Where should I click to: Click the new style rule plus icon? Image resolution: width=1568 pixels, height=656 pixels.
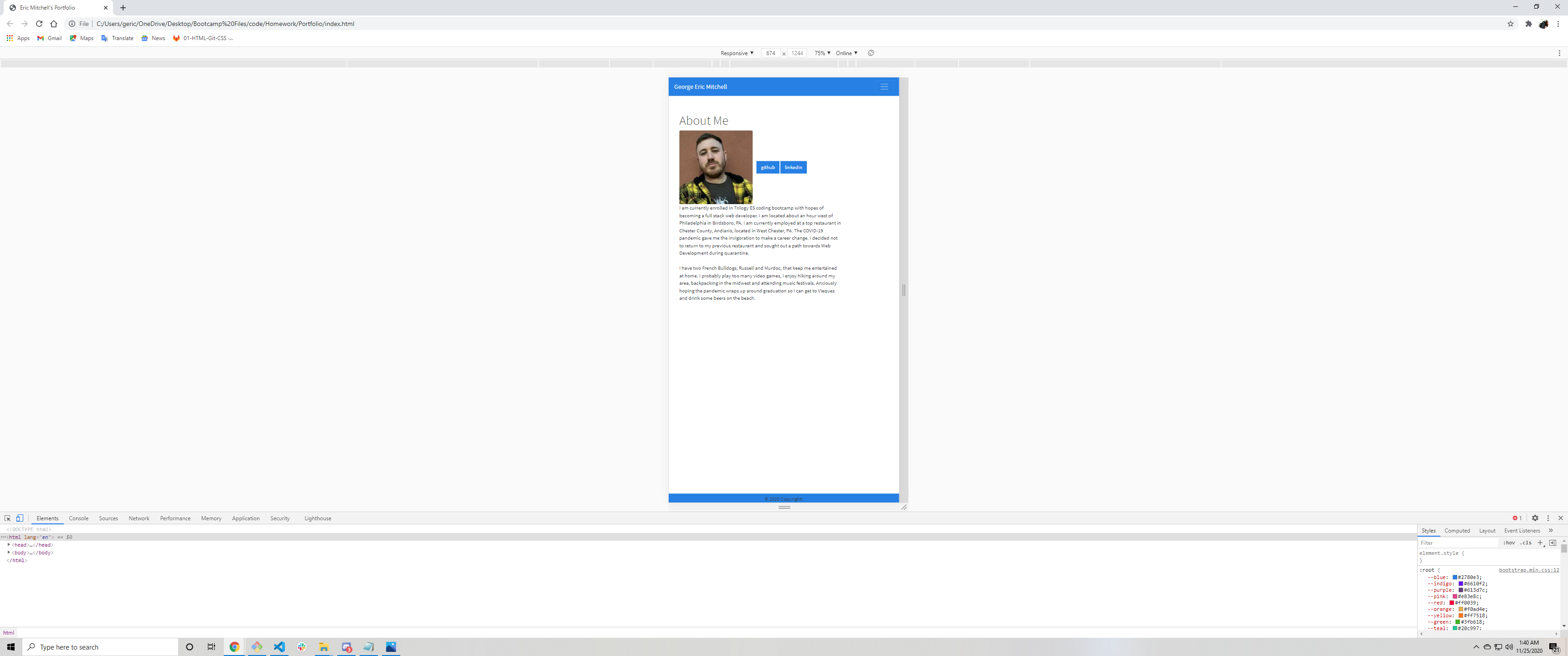coord(1540,542)
